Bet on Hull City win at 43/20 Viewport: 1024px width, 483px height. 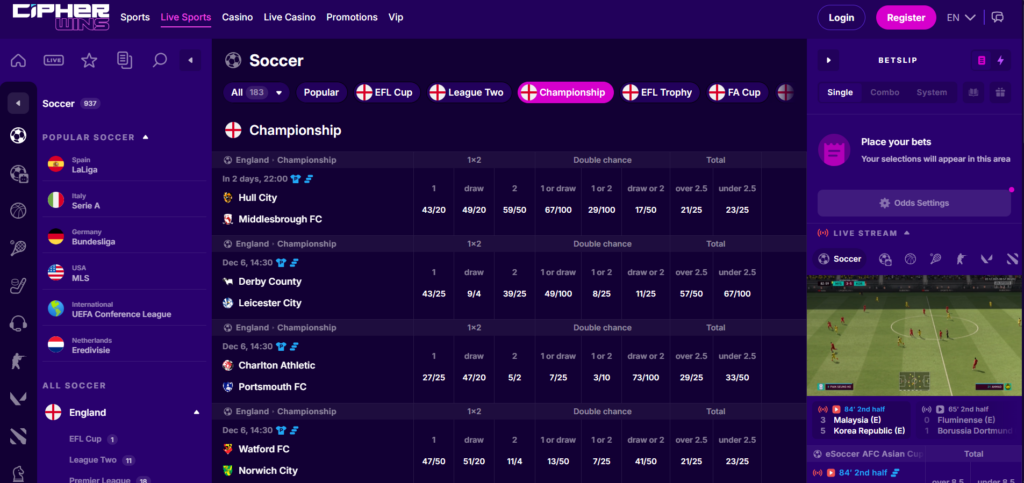pos(434,210)
